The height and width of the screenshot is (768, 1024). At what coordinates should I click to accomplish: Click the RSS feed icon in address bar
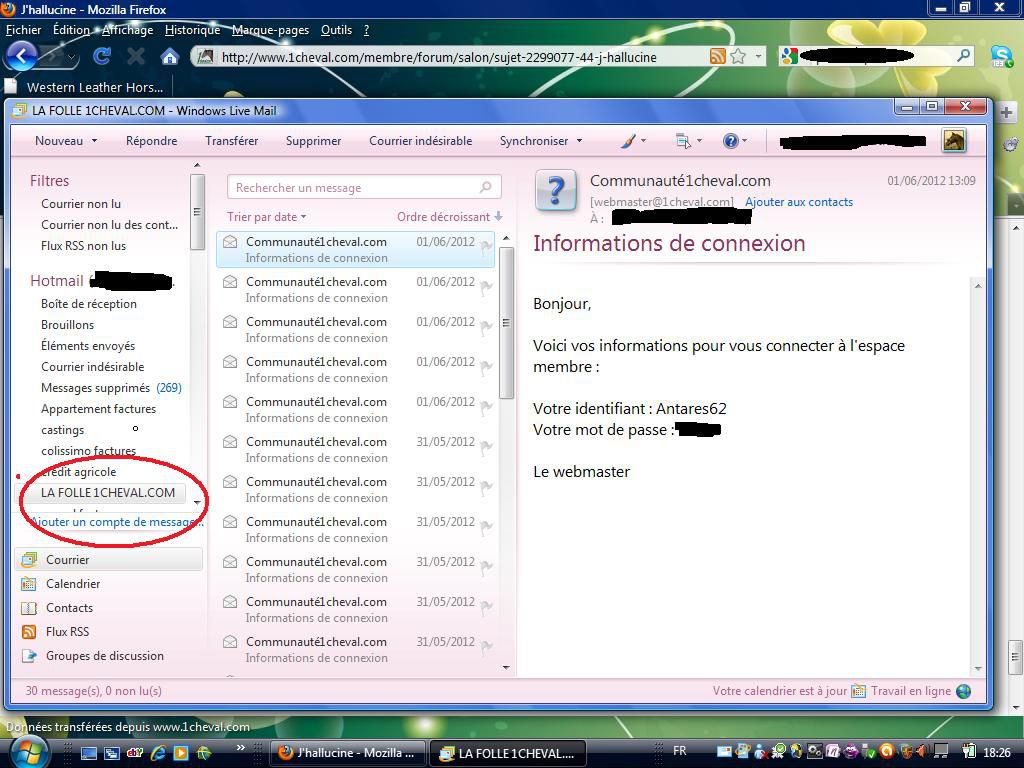pyautogui.click(x=717, y=56)
